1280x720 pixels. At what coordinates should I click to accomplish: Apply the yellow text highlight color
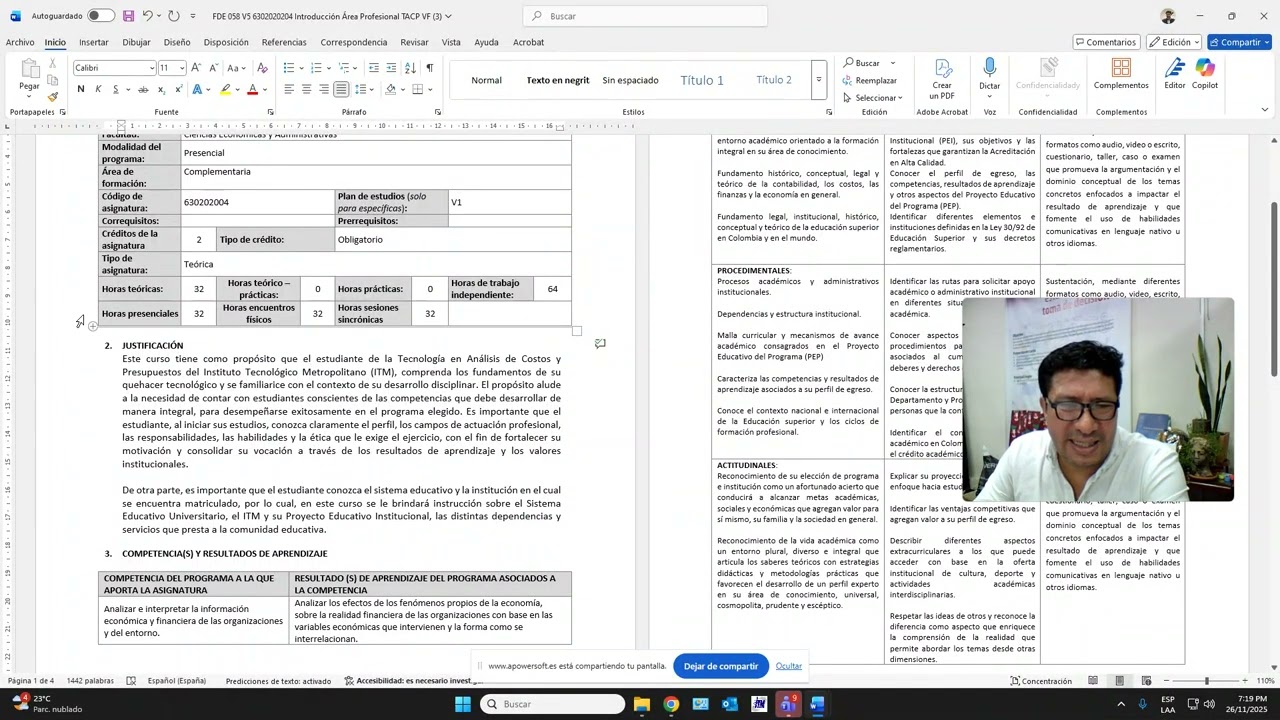(x=226, y=89)
